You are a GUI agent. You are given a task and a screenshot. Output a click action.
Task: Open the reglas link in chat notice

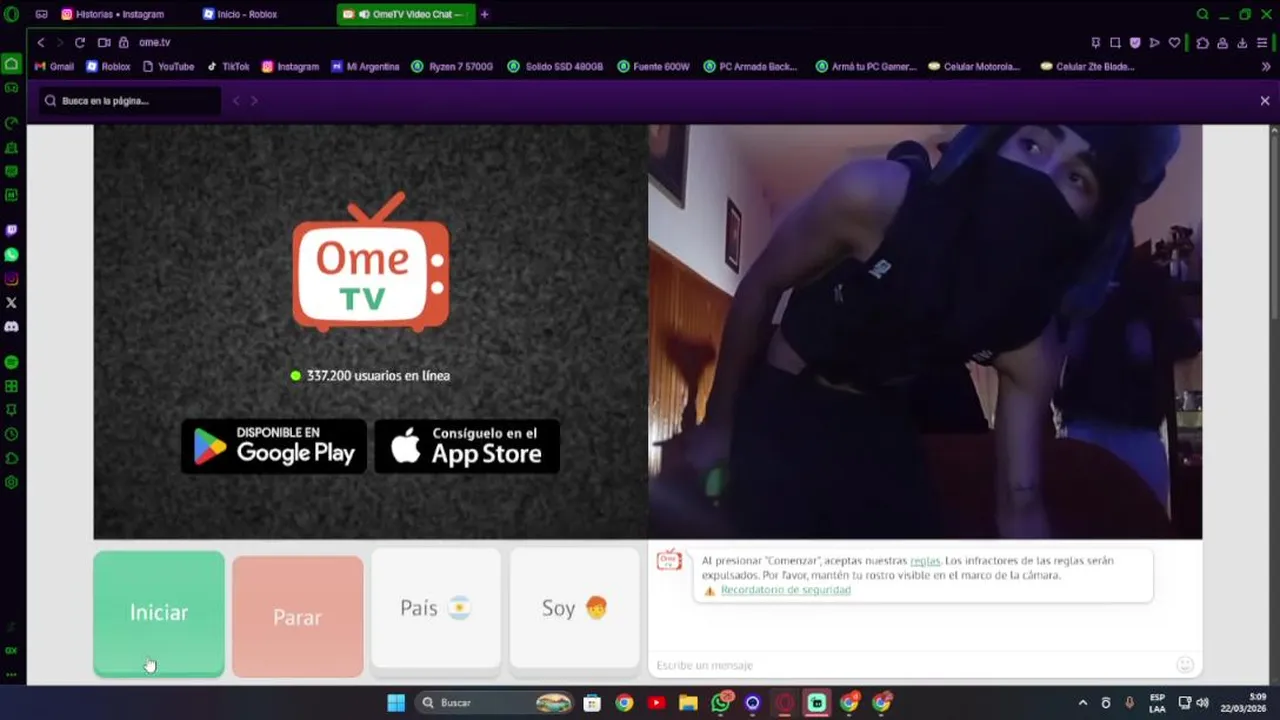pyautogui.click(x=925, y=561)
